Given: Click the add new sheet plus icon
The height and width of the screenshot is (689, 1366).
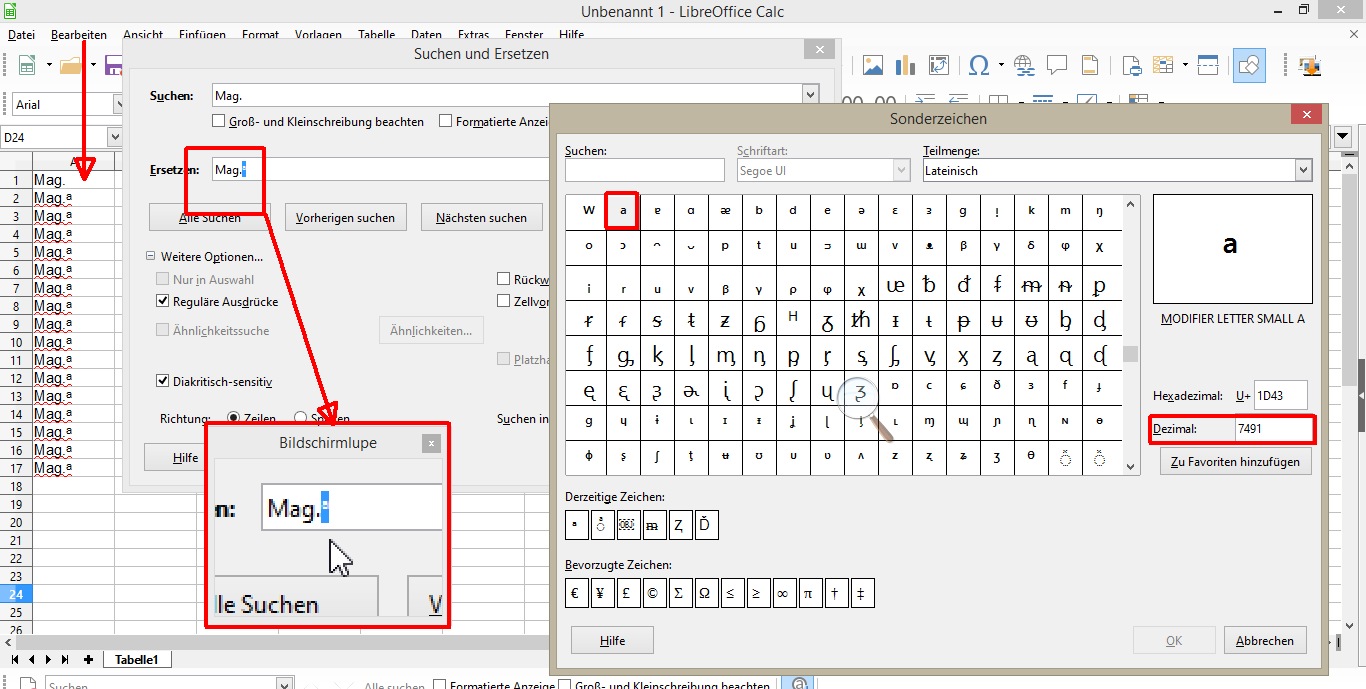Looking at the screenshot, I should pyautogui.click(x=89, y=659).
